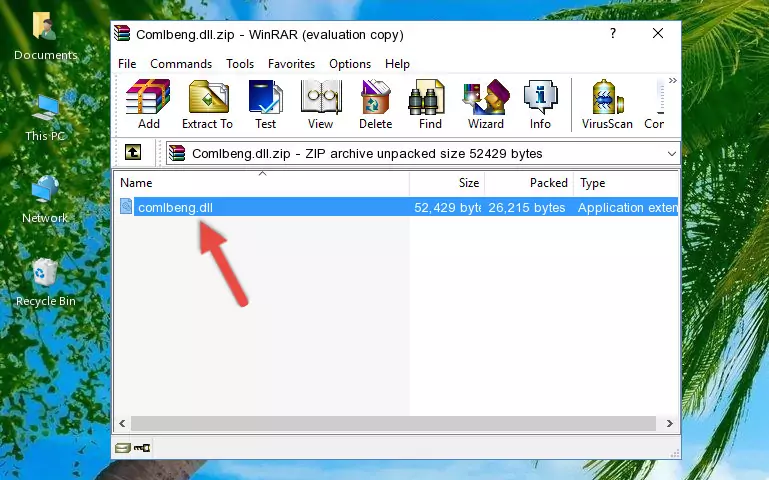The image size is (769, 480).
Task: Launch the Wizard tool
Action: click(486, 104)
